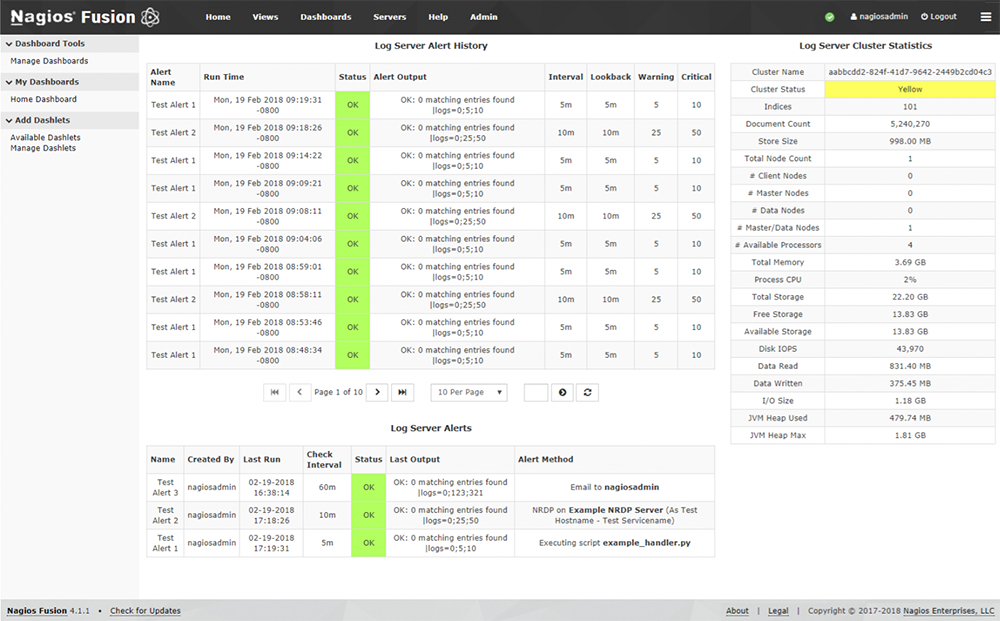1000x621 pixels.
Task: Click the green system status check icon
Action: click(x=830, y=17)
